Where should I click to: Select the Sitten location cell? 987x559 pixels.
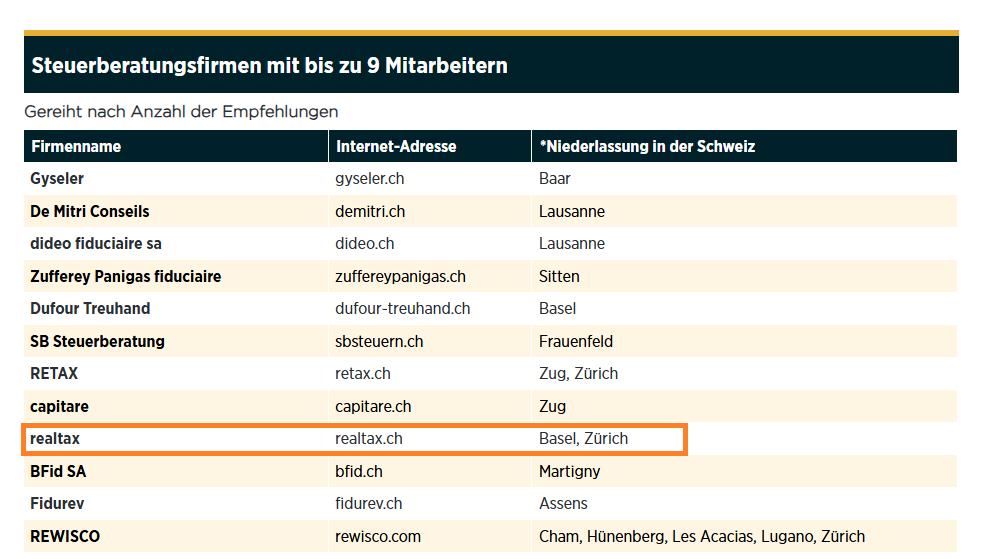click(x=559, y=276)
